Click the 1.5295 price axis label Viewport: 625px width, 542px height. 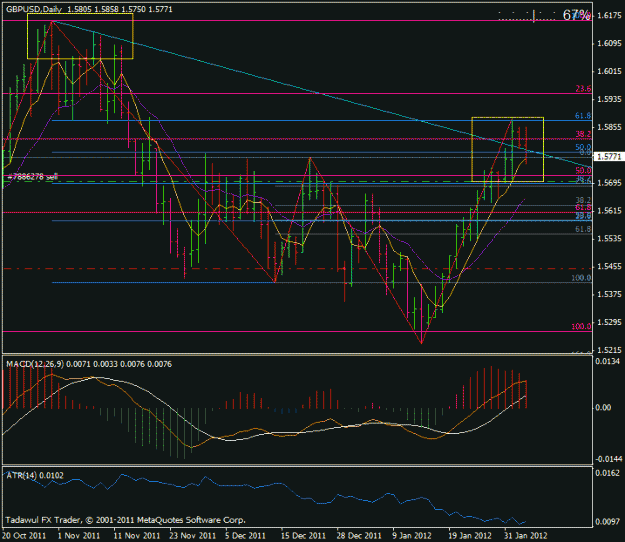point(609,322)
